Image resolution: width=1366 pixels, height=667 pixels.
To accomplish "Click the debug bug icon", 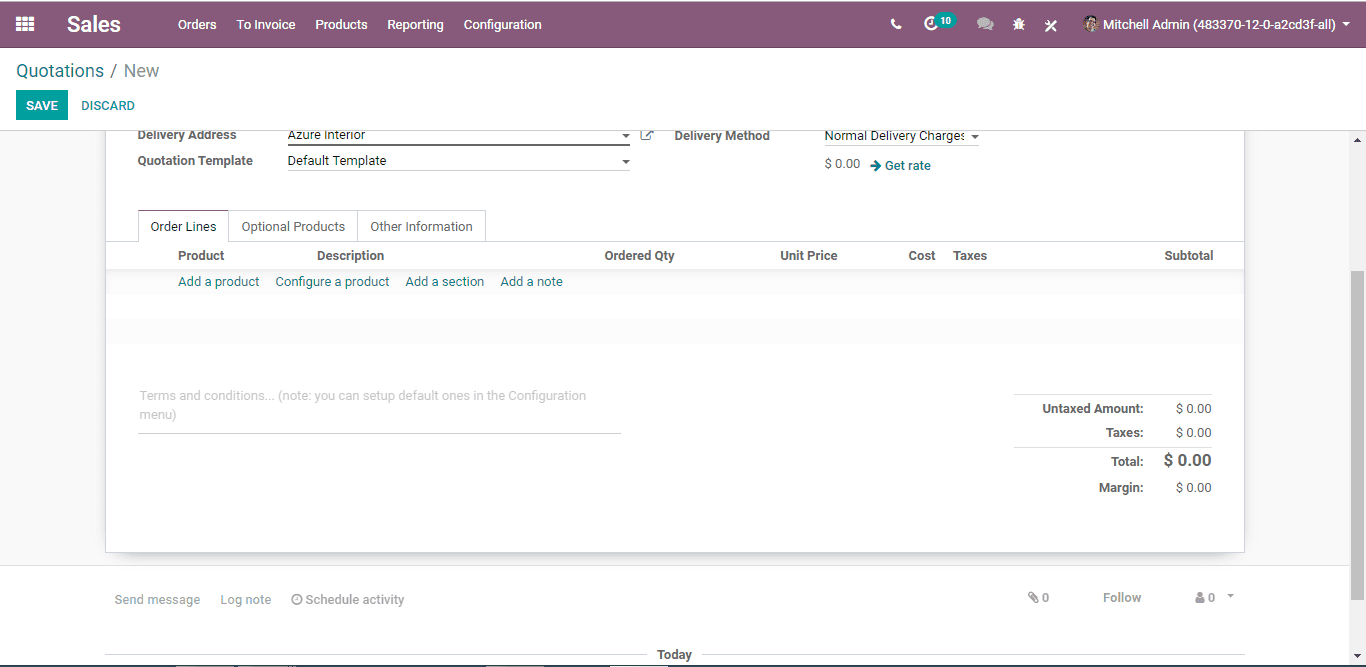I will point(1019,25).
